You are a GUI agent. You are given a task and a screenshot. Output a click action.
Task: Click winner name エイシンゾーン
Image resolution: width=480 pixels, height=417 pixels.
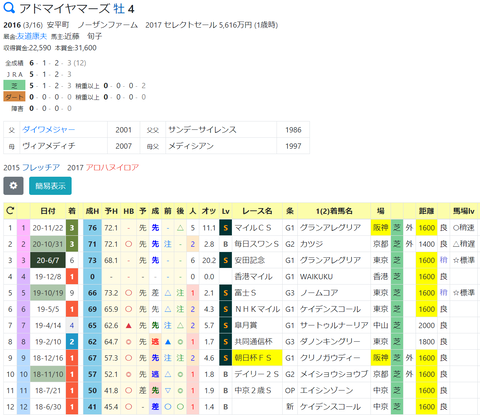pyautogui.click(x=326, y=390)
